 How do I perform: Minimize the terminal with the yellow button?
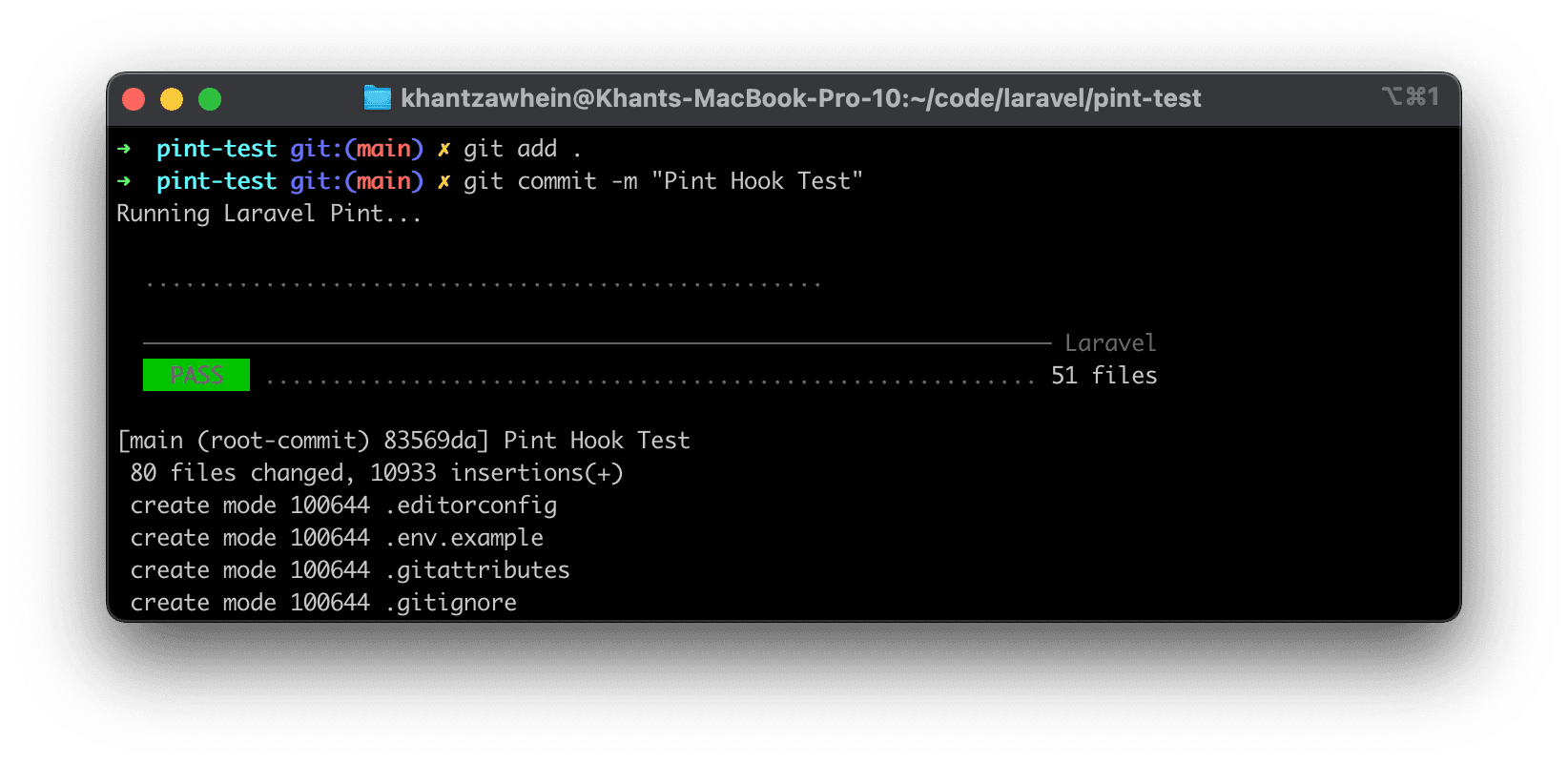click(x=172, y=99)
